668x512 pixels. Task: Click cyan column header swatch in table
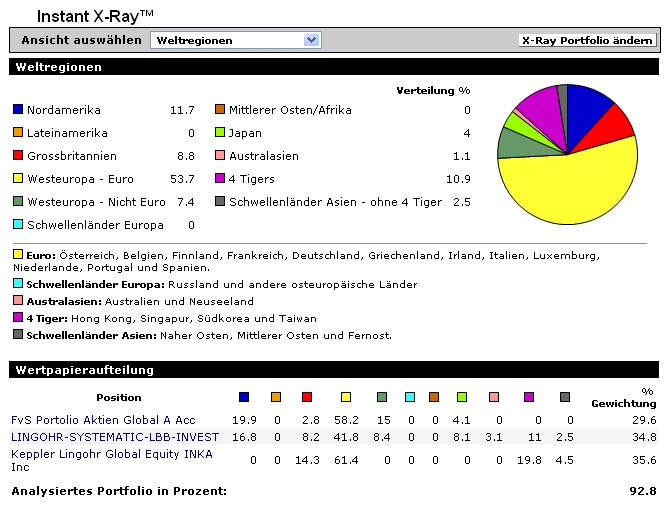410,397
